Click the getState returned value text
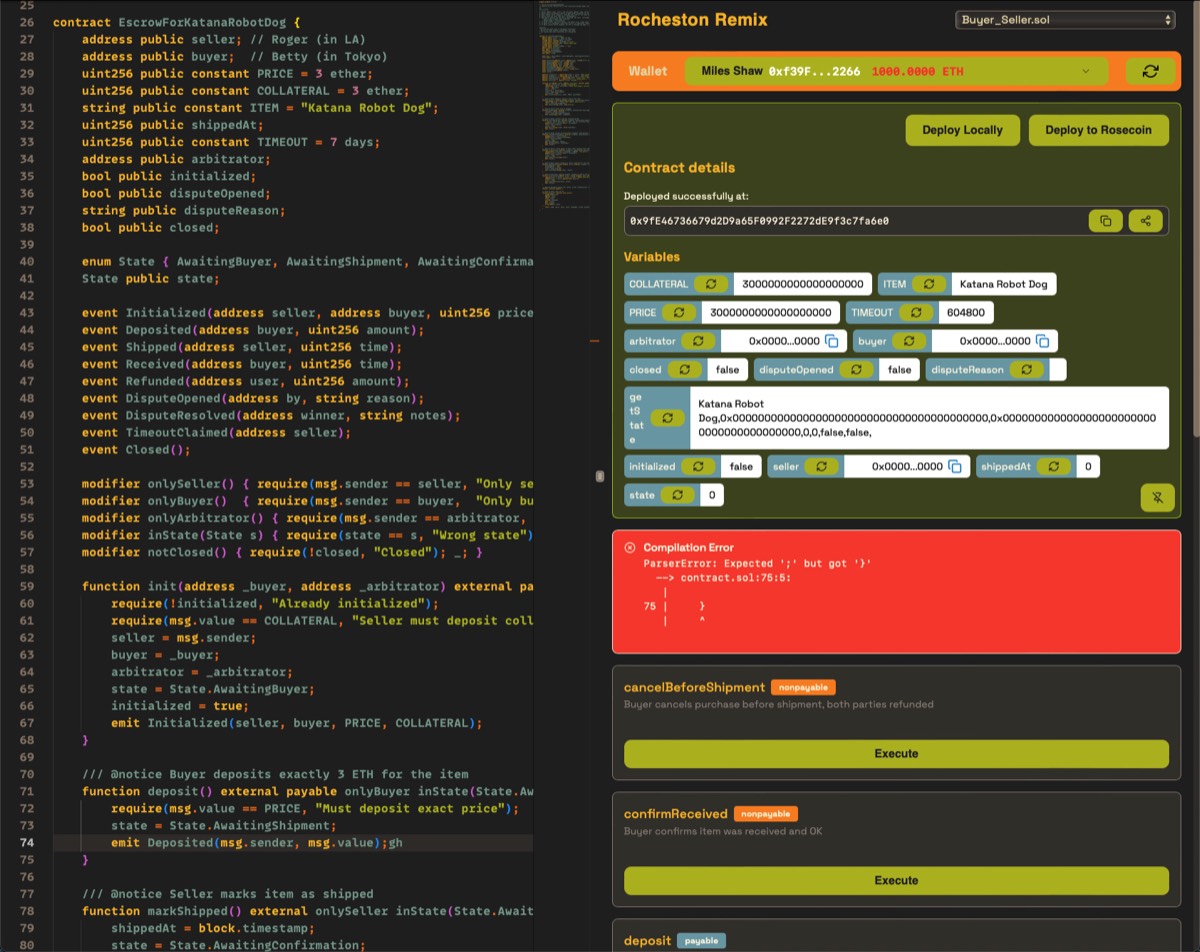The height and width of the screenshot is (952, 1200). [x=927, y=418]
